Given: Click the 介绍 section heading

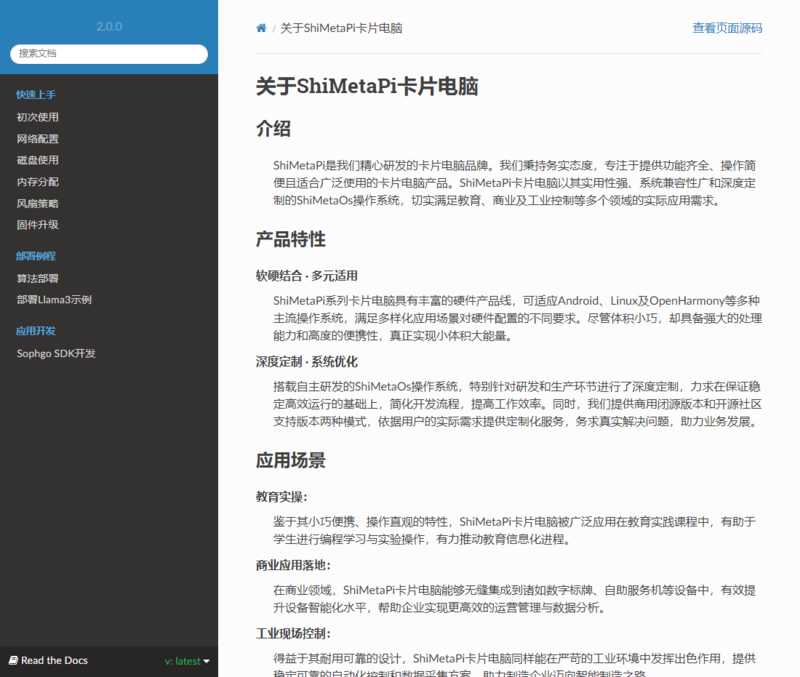Looking at the screenshot, I should (273, 129).
